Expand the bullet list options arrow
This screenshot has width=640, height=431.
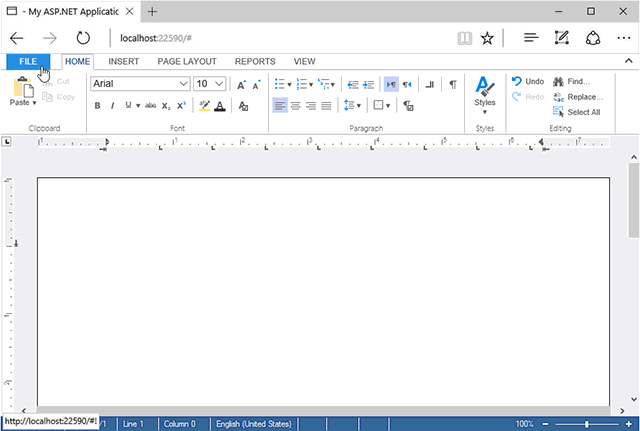coord(289,85)
